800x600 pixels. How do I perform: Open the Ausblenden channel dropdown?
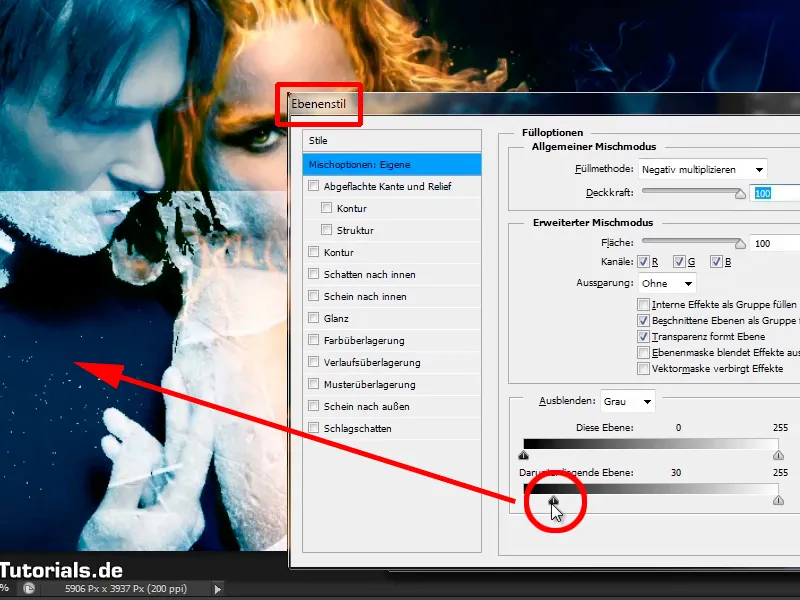628,402
